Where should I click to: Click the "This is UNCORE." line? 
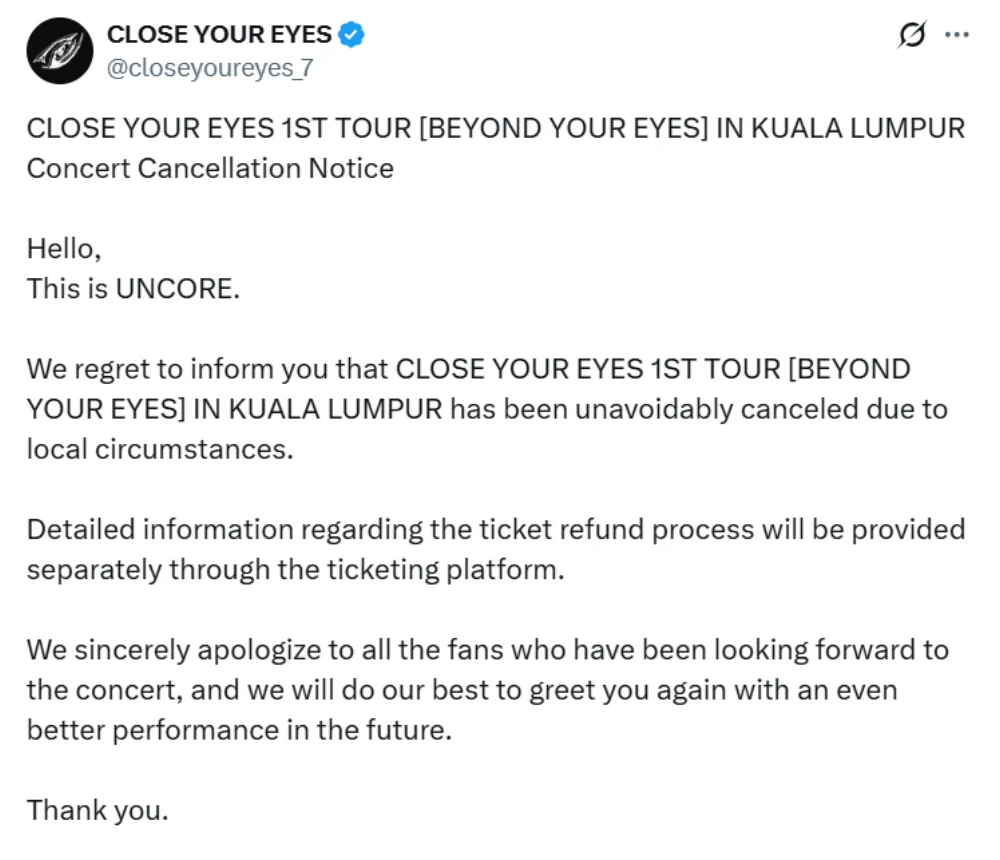[133, 288]
